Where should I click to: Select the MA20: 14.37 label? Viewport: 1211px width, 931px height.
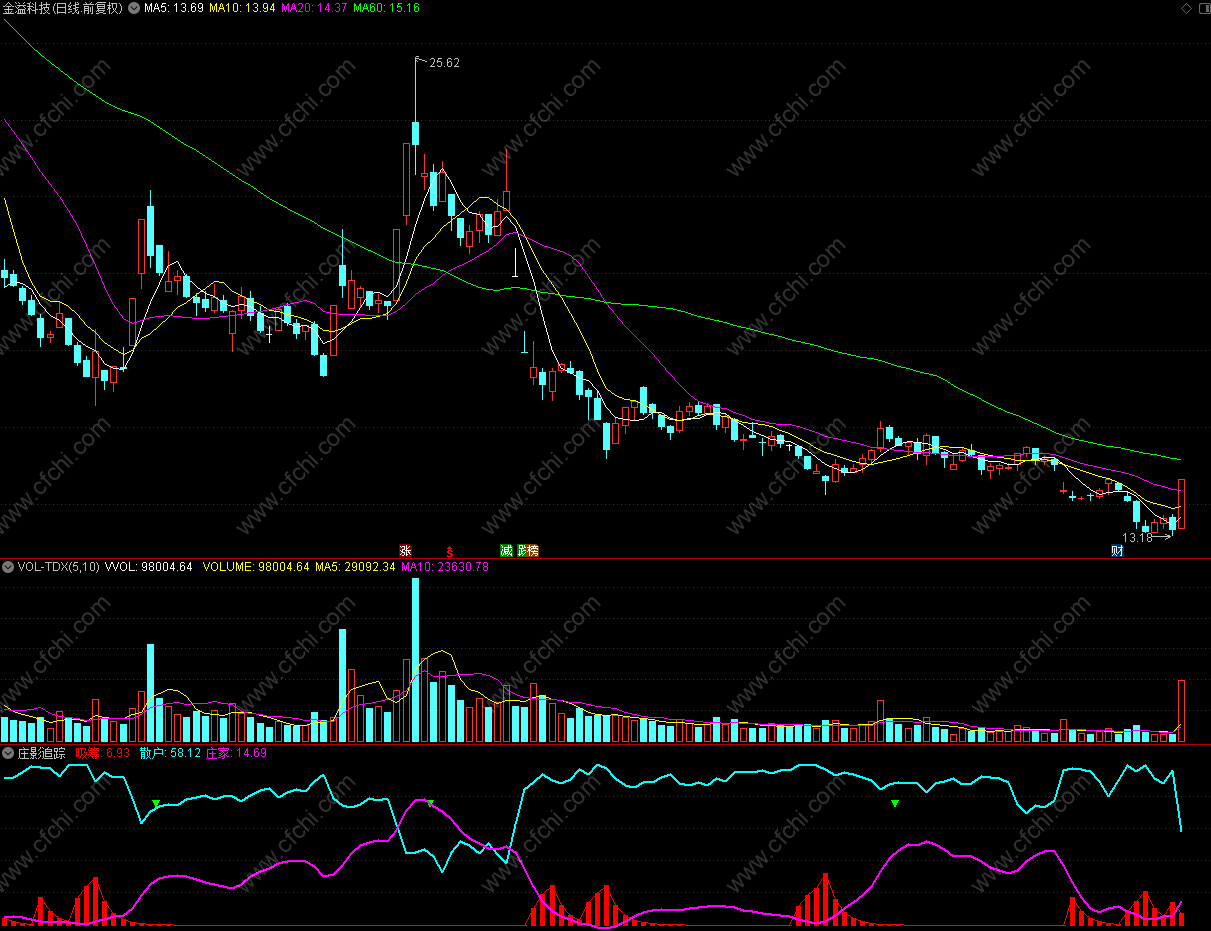(314, 8)
